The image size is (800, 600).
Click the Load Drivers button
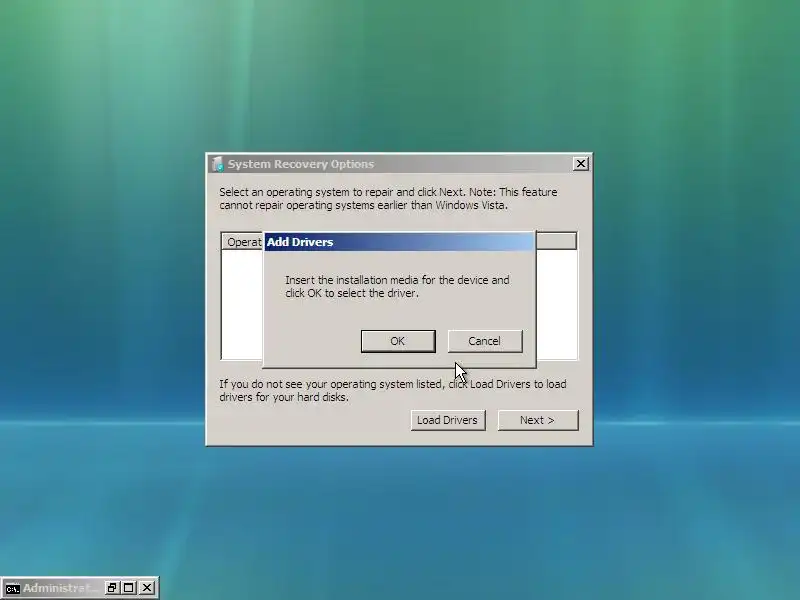pos(447,420)
